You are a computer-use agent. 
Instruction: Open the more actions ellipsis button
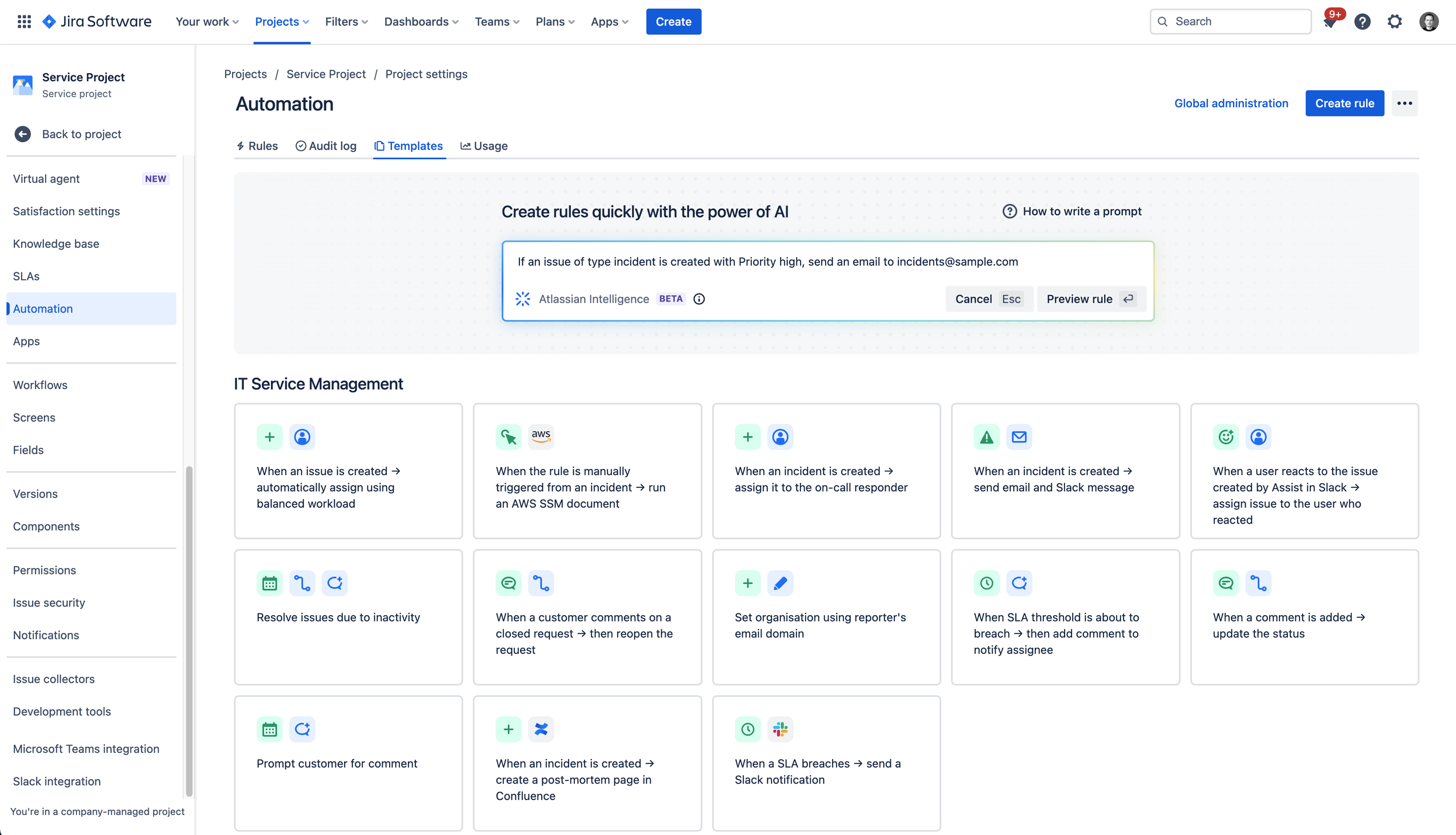[x=1405, y=103]
